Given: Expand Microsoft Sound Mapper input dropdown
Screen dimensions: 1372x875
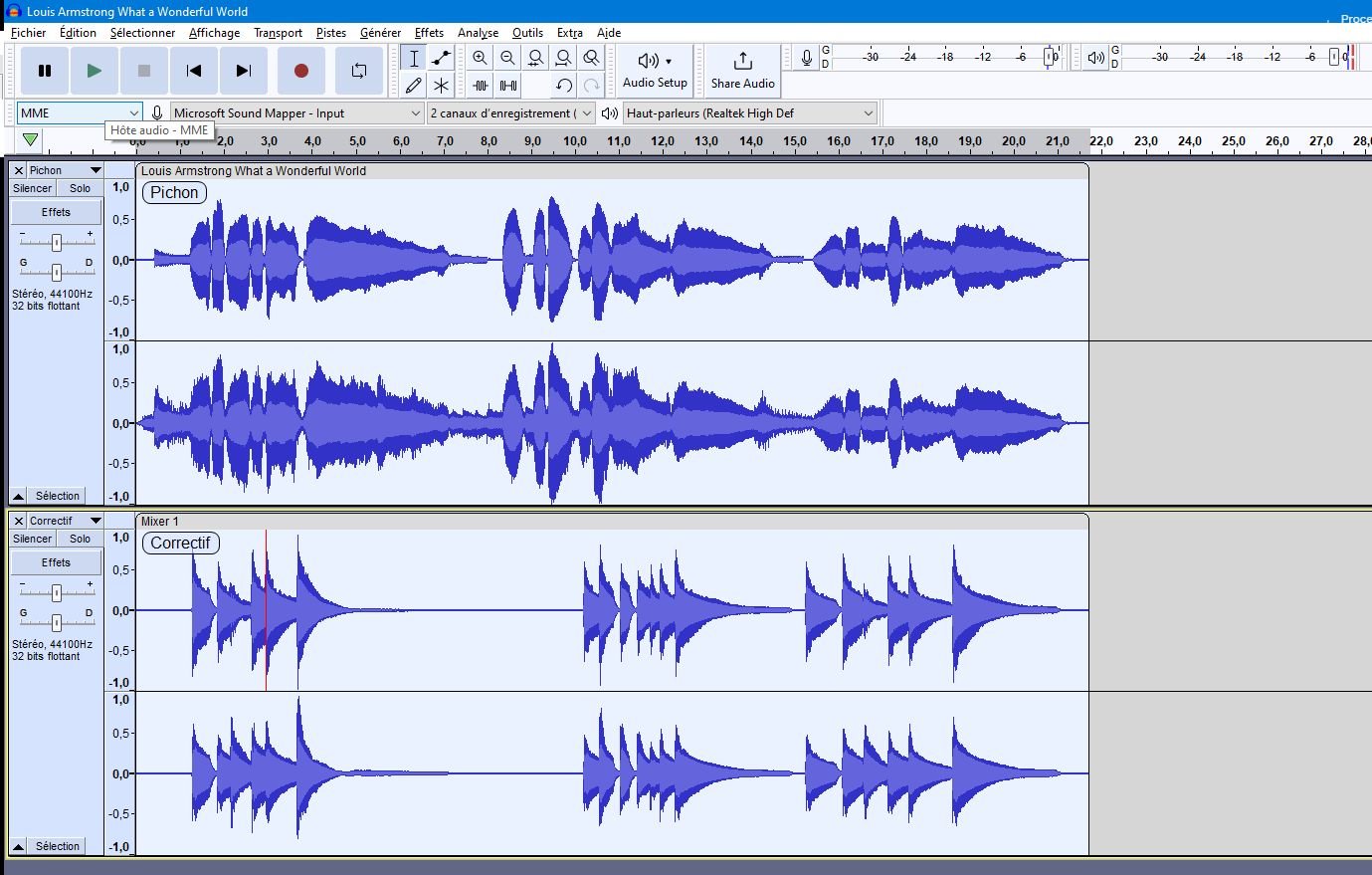Looking at the screenshot, I should pos(296,113).
